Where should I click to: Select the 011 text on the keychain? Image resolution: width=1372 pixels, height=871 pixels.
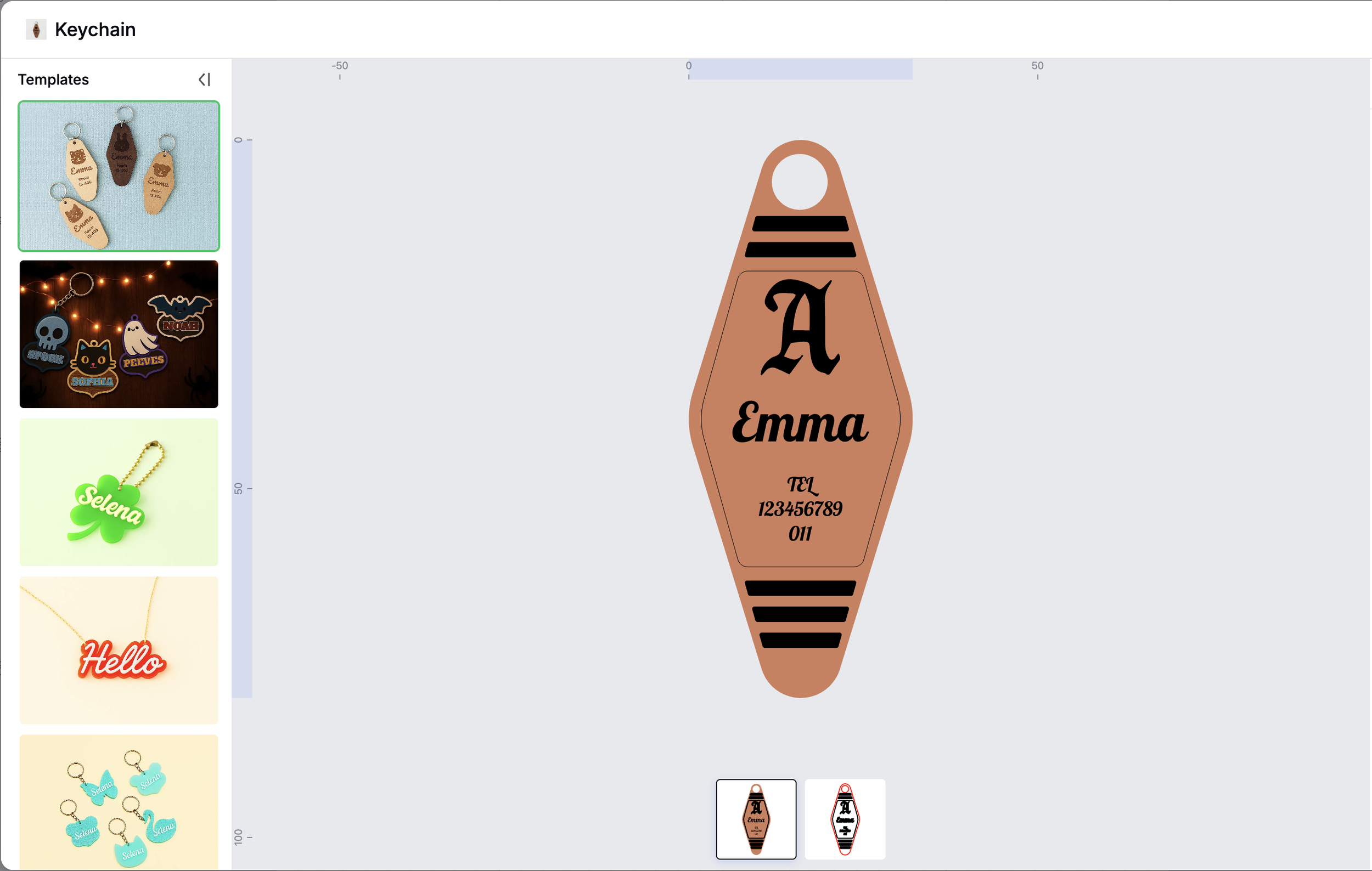click(x=800, y=534)
